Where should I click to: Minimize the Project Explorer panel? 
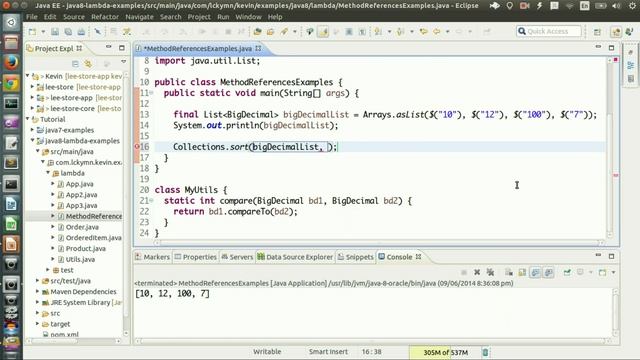point(109,47)
